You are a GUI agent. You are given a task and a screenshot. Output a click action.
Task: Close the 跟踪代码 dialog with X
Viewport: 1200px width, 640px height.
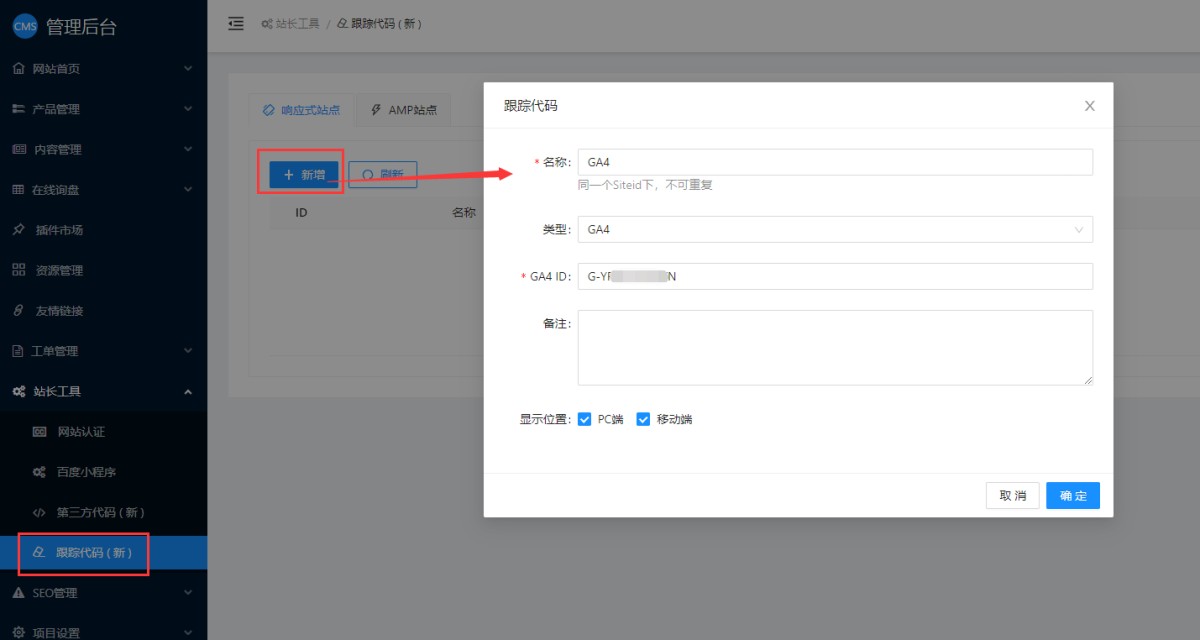[1089, 106]
